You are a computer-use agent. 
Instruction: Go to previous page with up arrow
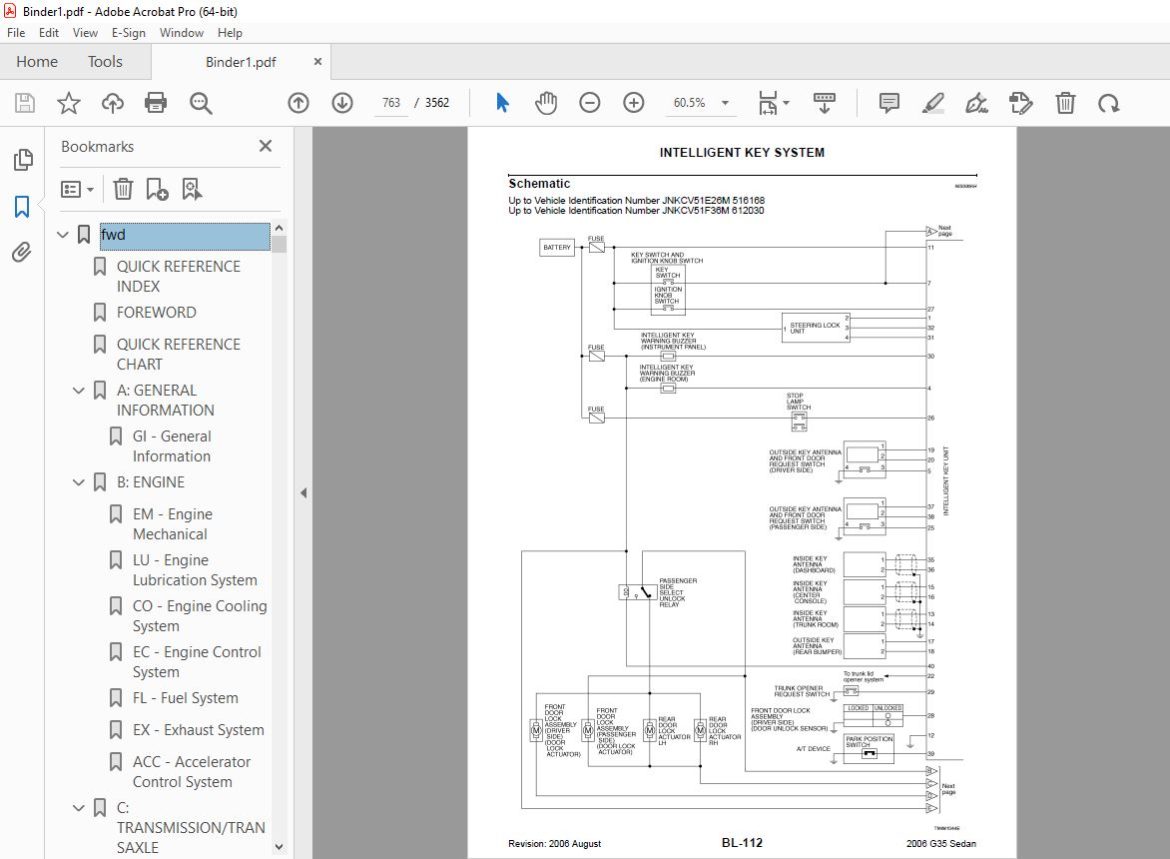(x=298, y=103)
